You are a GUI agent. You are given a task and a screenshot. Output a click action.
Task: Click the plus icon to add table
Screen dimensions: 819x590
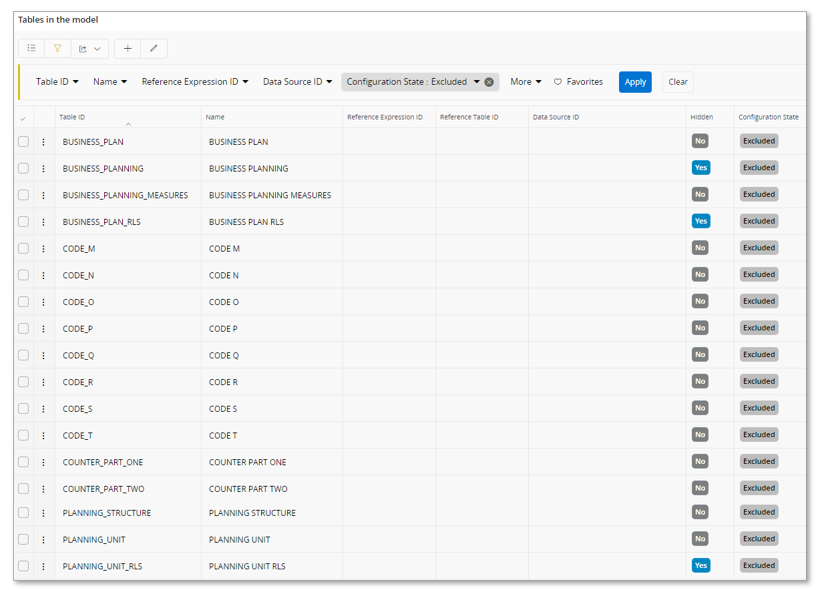[x=128, y=48]
